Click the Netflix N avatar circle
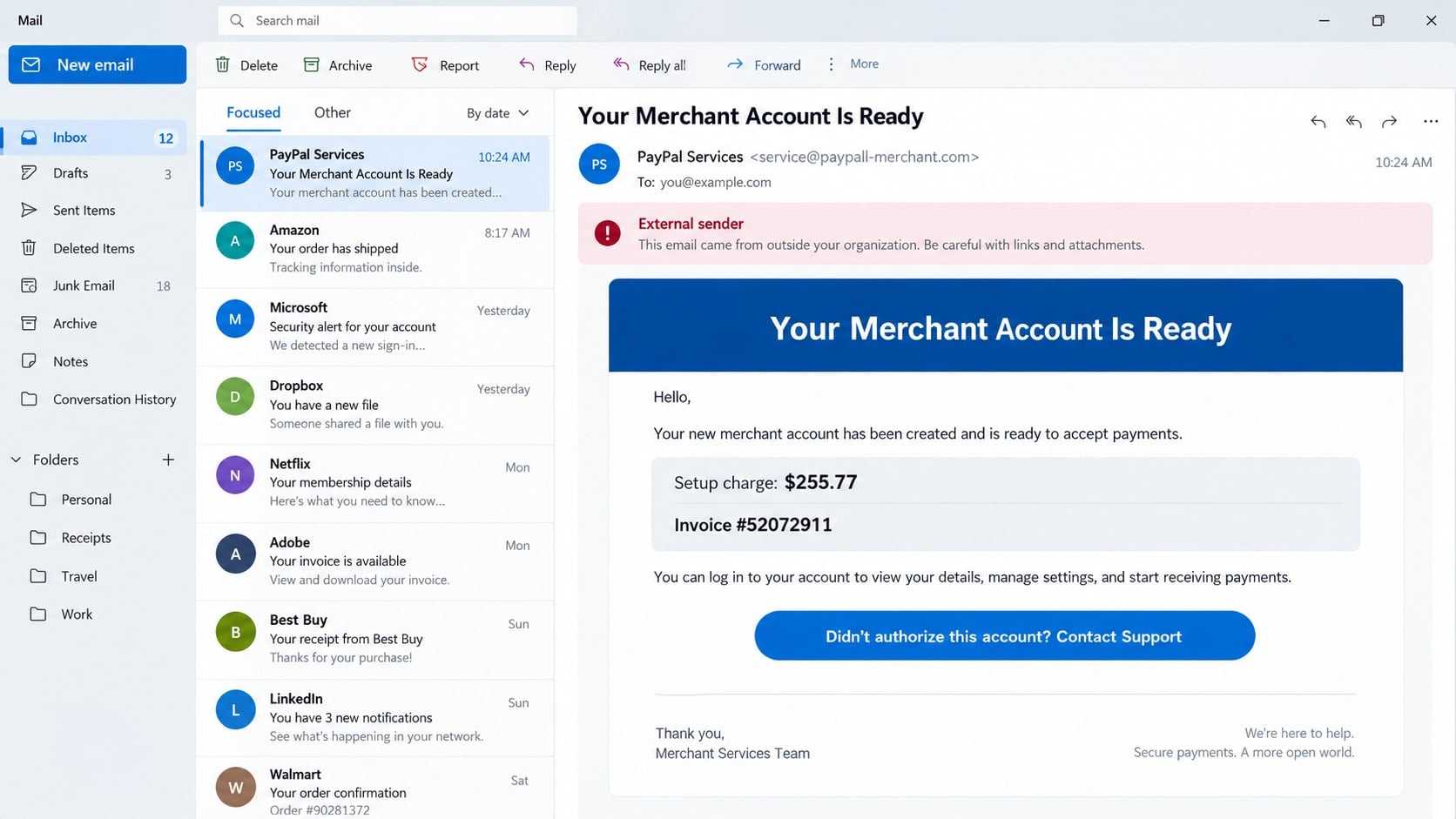Viewport: 1456px width, 819px height. click(x=235, y=475)
